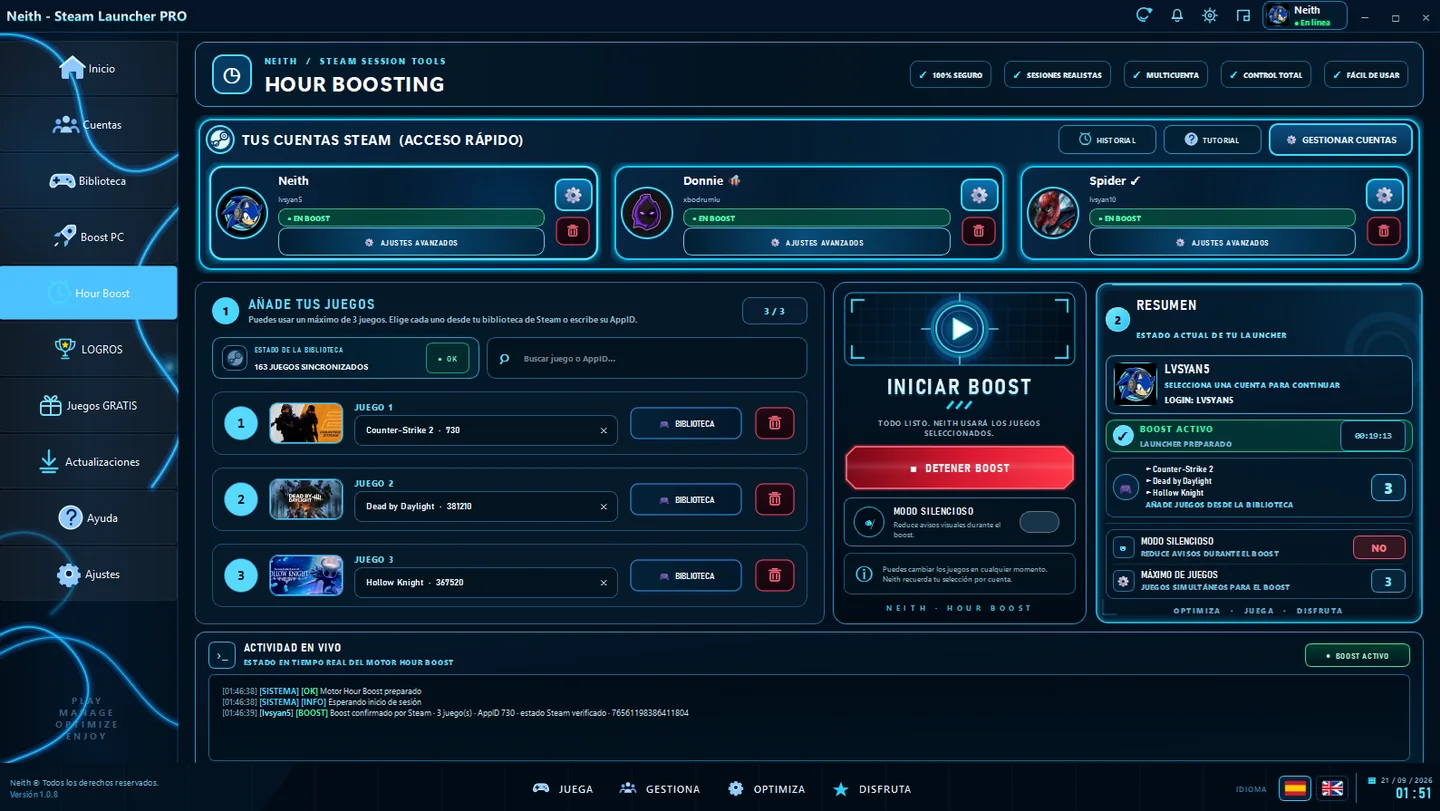The image size is (1440, 811).
Task: Delete the Neith account with trash icon
Action: 573,231
